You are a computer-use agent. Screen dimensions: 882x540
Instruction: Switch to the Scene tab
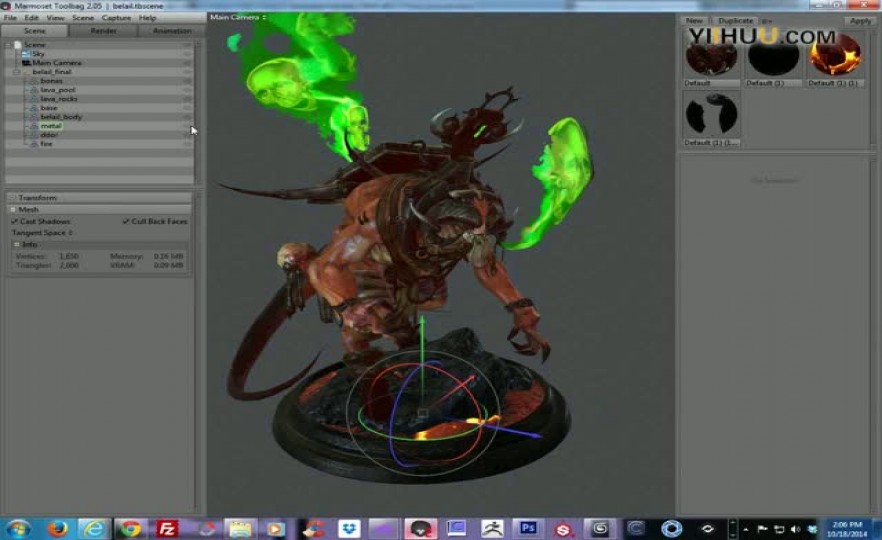click(35, 31)
